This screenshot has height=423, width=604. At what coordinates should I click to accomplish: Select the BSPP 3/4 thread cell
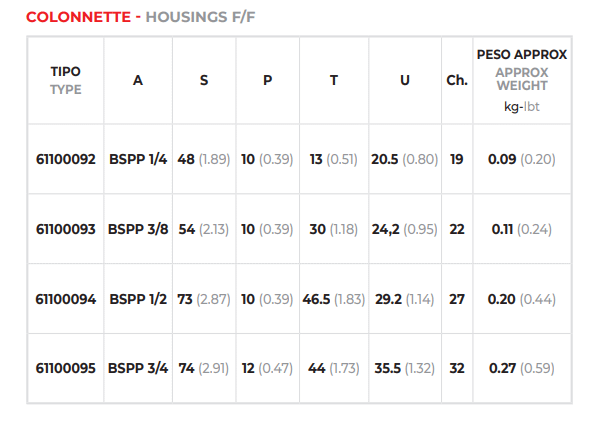pyautogui.click(x=138, y=368)
